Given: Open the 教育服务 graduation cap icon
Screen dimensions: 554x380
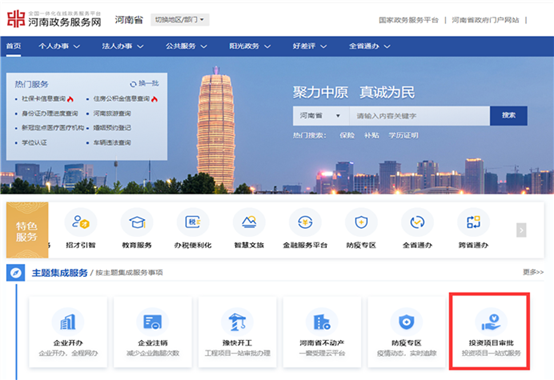Looking at the screenshot, I should 137,222.
